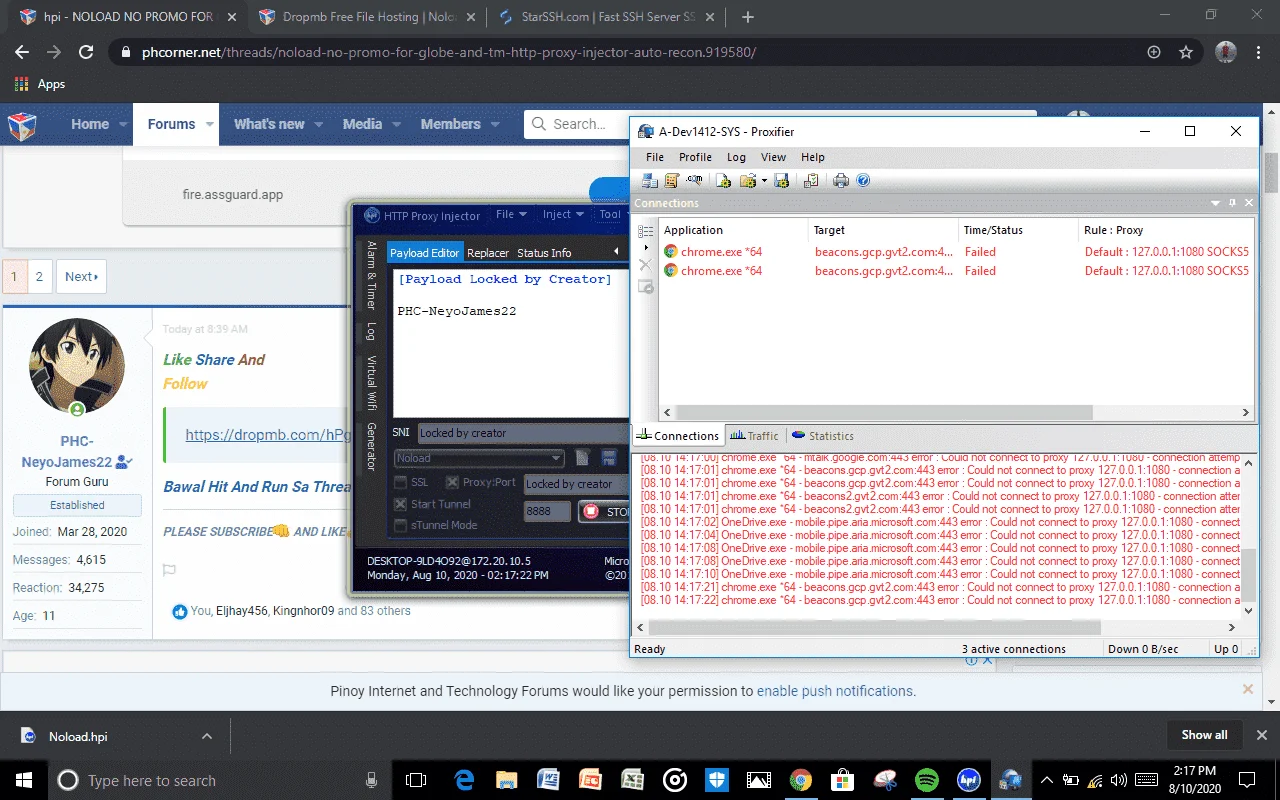Open Word from the taskbar
1280x800 pixels.
[x=548, y=780]
